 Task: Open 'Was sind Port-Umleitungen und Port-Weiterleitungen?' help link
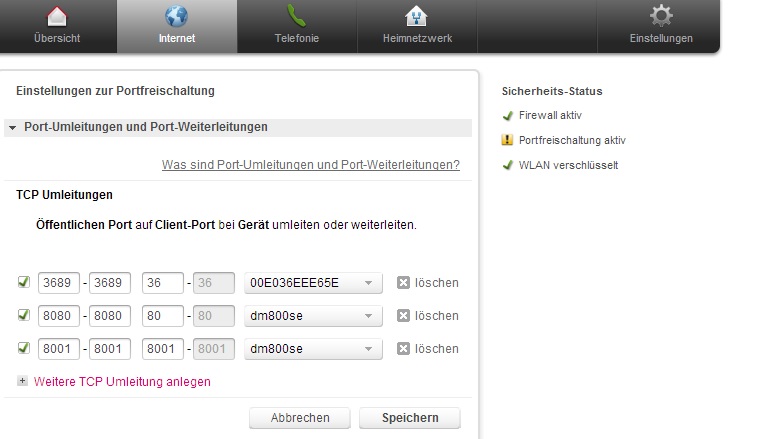coord(311,165)
